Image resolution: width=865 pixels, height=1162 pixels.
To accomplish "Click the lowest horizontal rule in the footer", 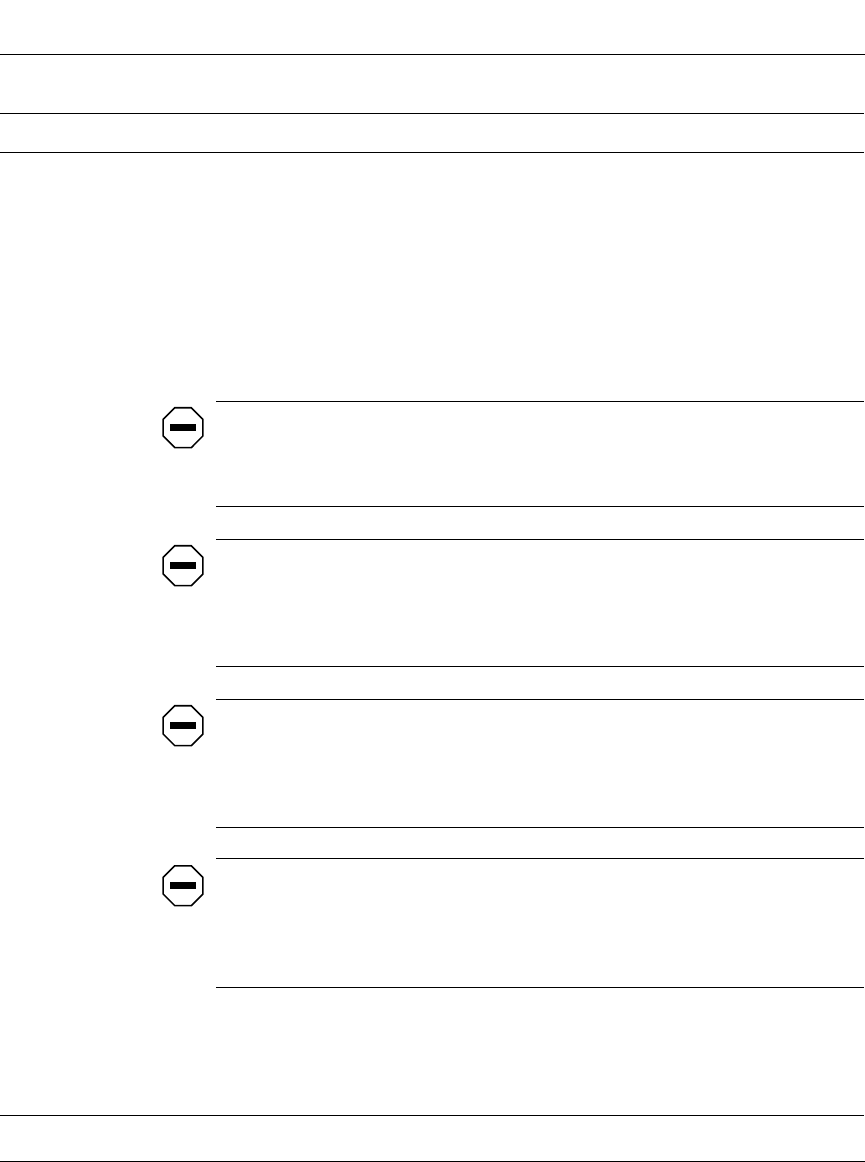I will [432, 1160].
